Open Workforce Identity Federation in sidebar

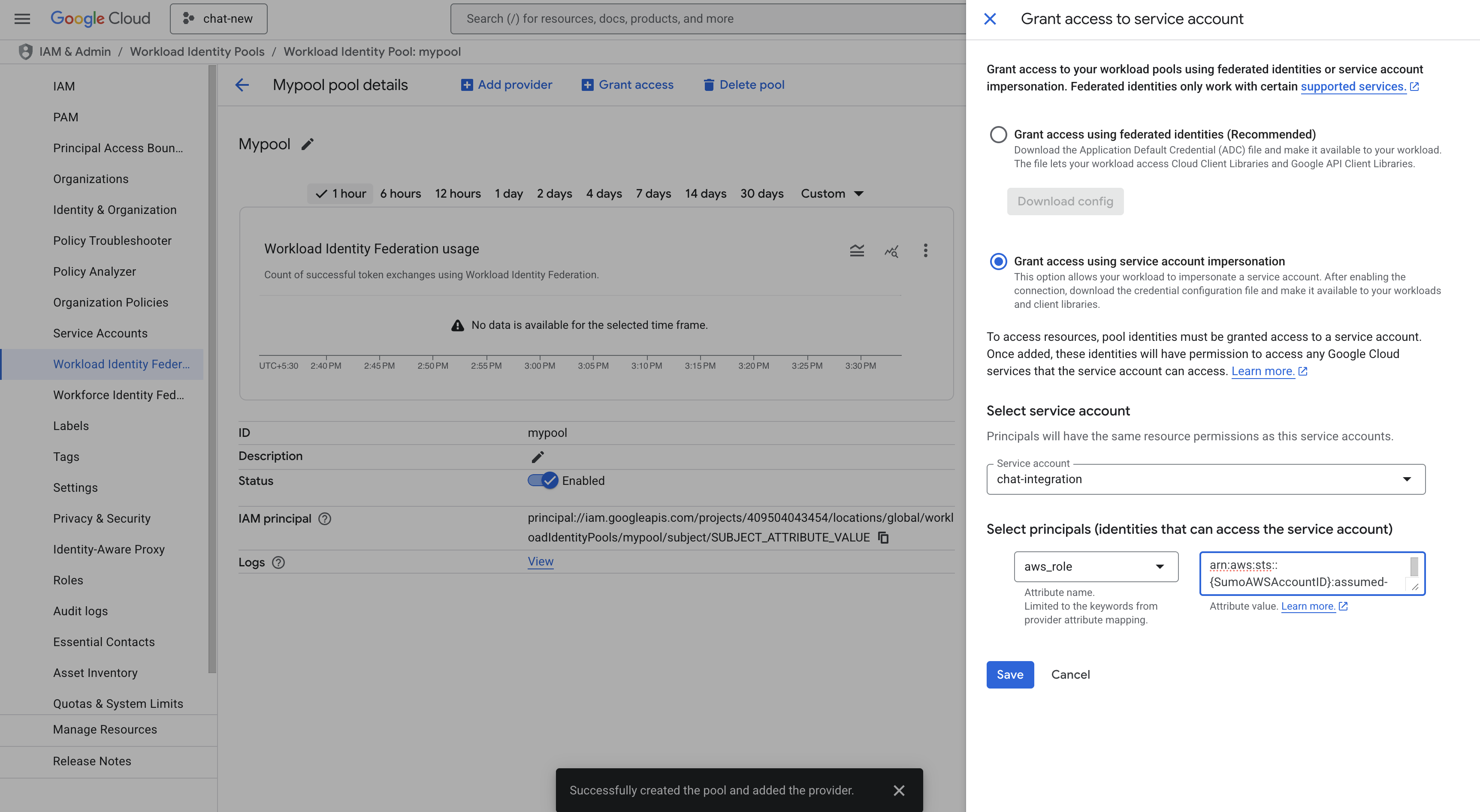(x=118, y=394)
